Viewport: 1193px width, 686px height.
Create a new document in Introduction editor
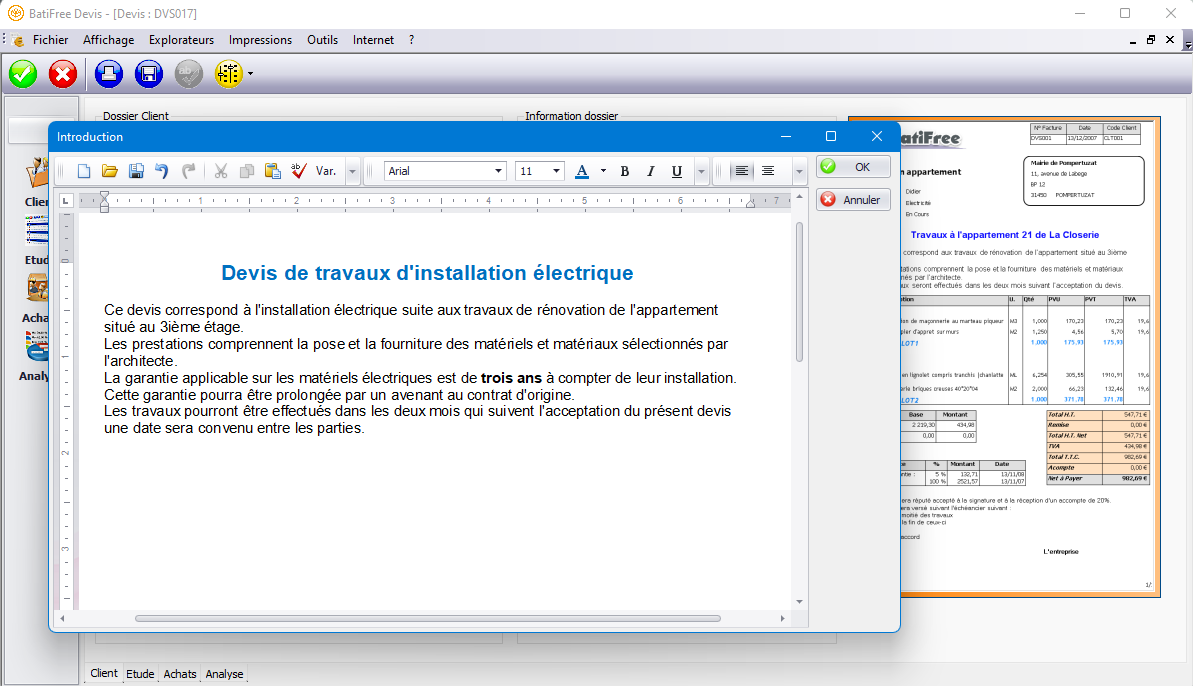[x=84, y=171]
